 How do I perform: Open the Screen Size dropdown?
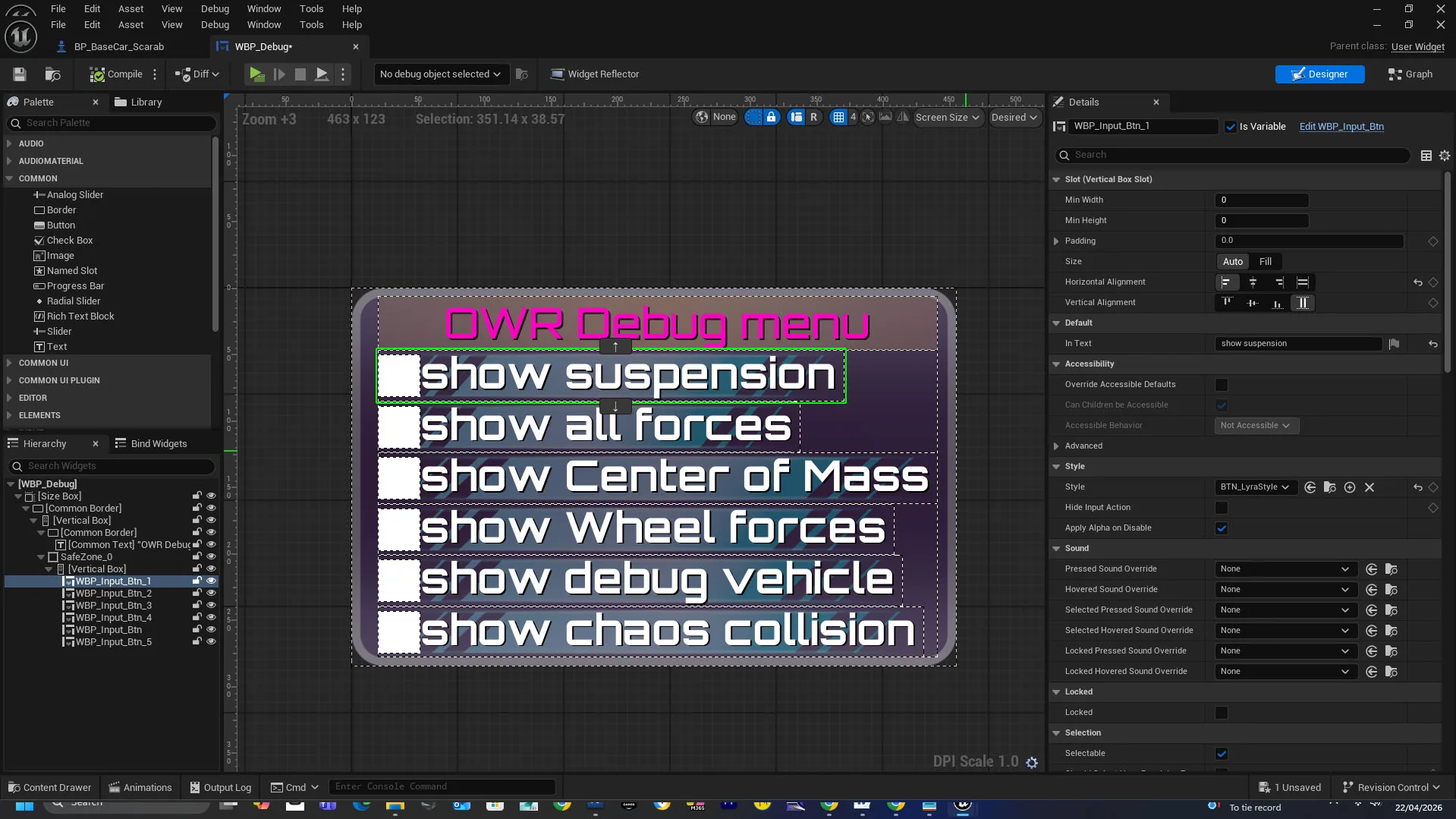click(947, 118)
